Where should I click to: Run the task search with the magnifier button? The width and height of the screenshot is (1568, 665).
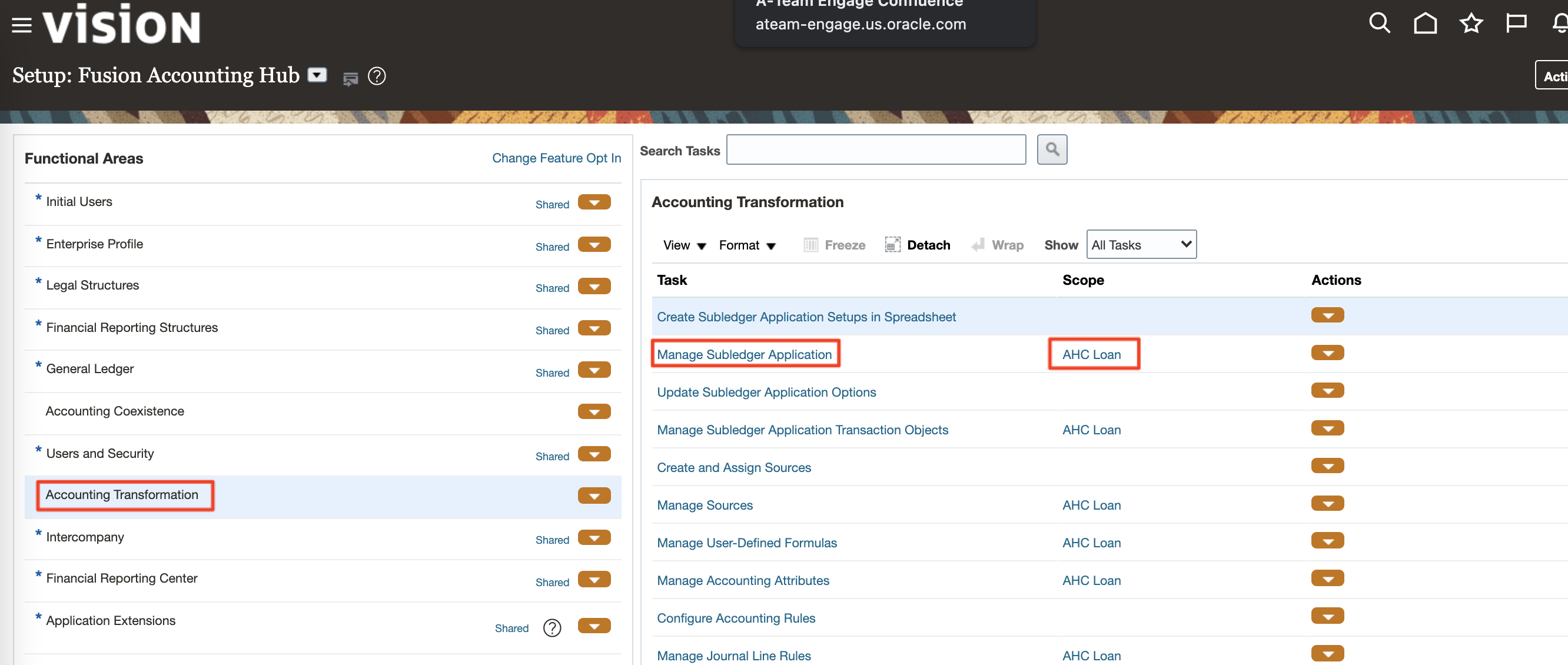coord(1052,149)
